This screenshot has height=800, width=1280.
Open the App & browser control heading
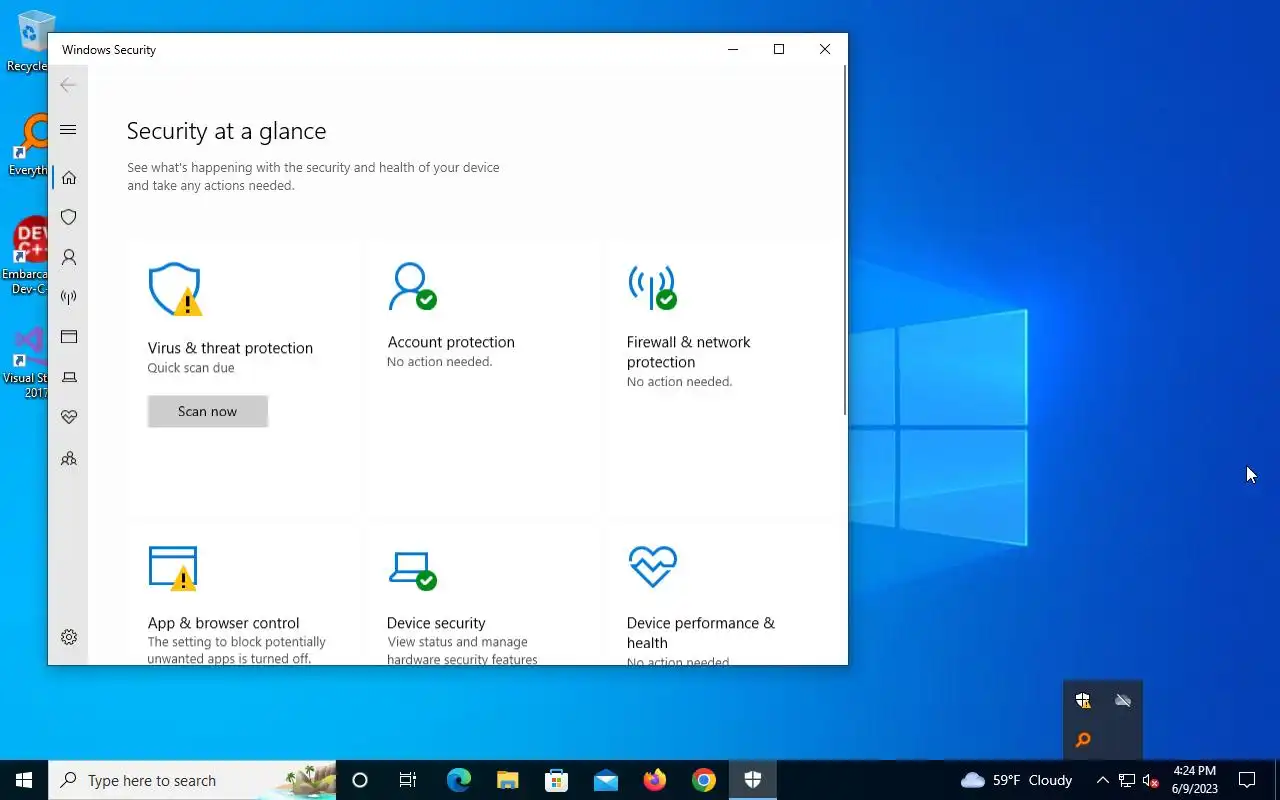pyautogui.click(x=223, y=623)
